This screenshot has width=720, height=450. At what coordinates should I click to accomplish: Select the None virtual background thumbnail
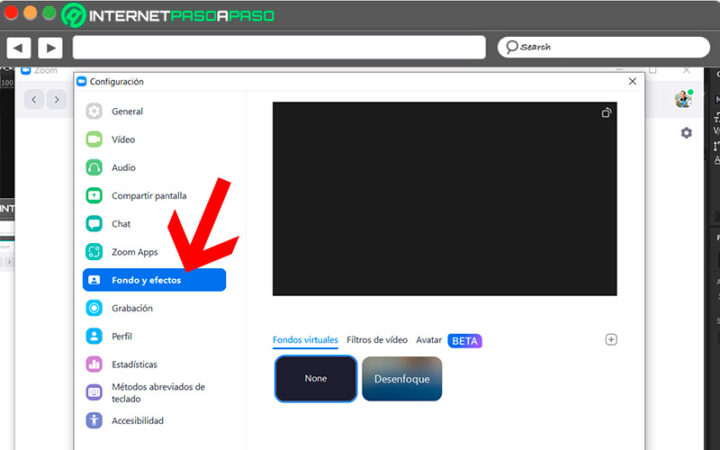click(x=316, y=379)
